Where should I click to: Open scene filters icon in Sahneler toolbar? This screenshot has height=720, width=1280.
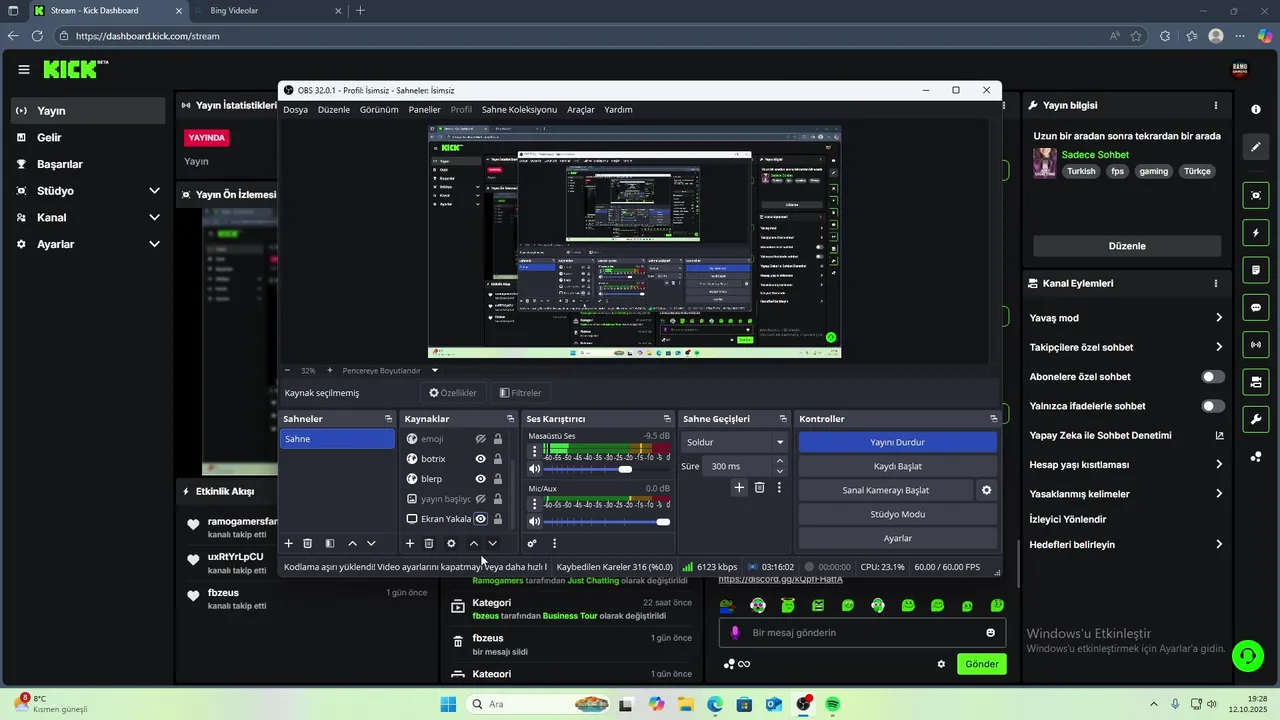pos(330,543)
